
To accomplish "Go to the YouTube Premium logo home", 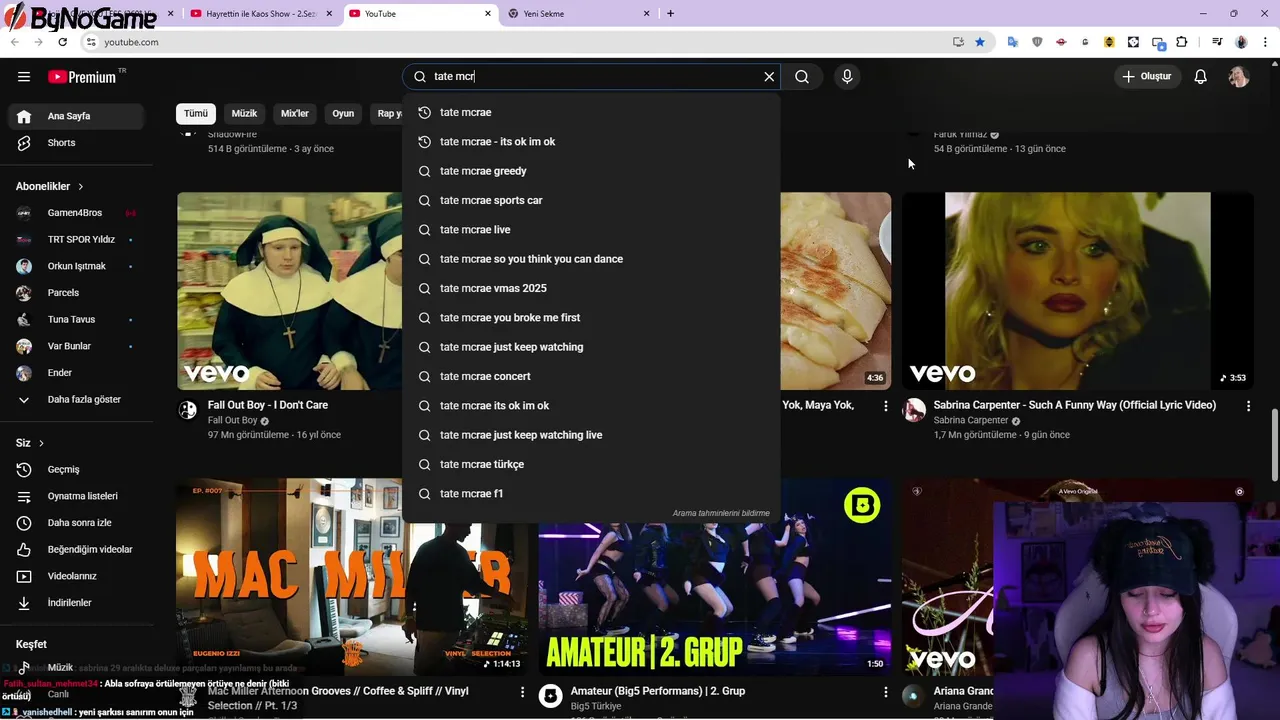I will 86,77.
